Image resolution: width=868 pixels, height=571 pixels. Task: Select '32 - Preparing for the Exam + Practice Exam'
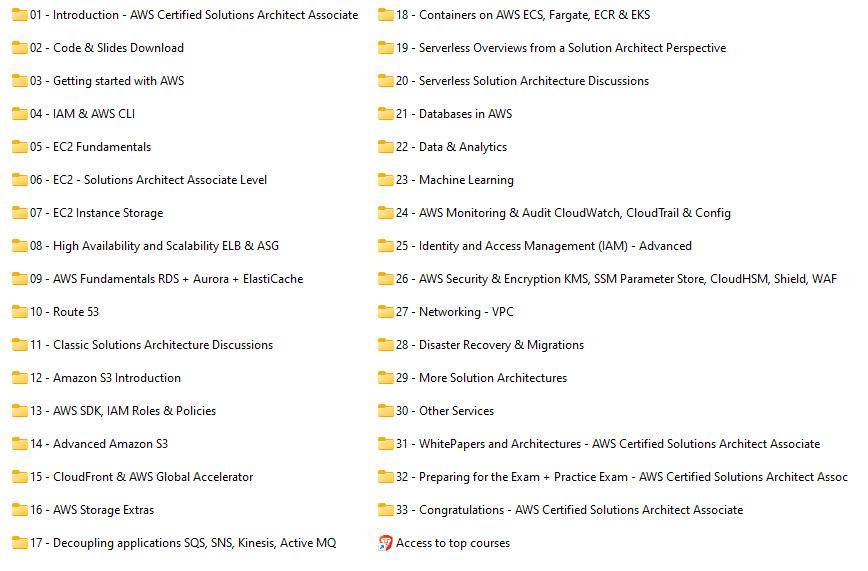point(622,477)
